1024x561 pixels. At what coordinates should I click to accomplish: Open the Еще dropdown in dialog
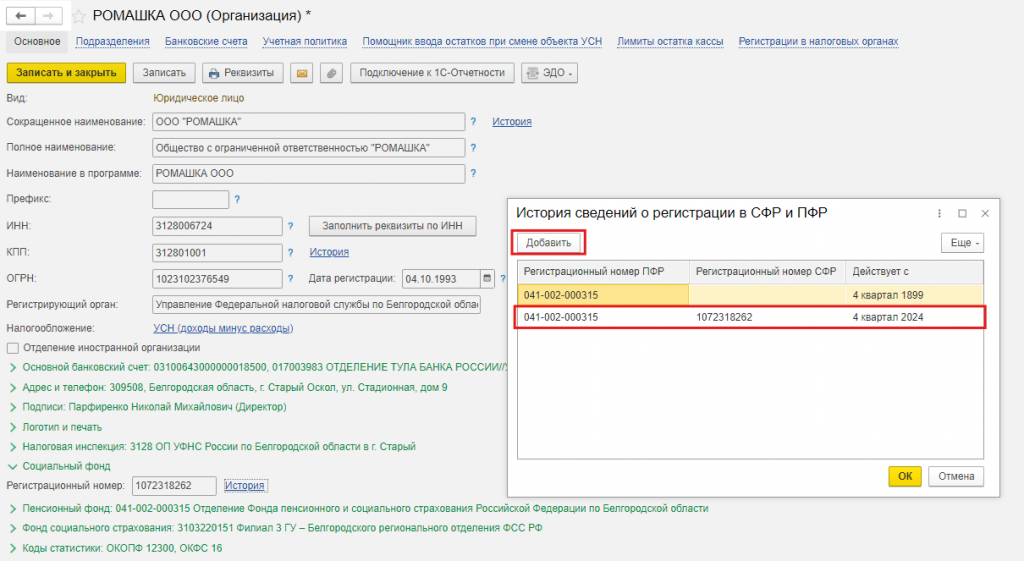coord(962,243)
